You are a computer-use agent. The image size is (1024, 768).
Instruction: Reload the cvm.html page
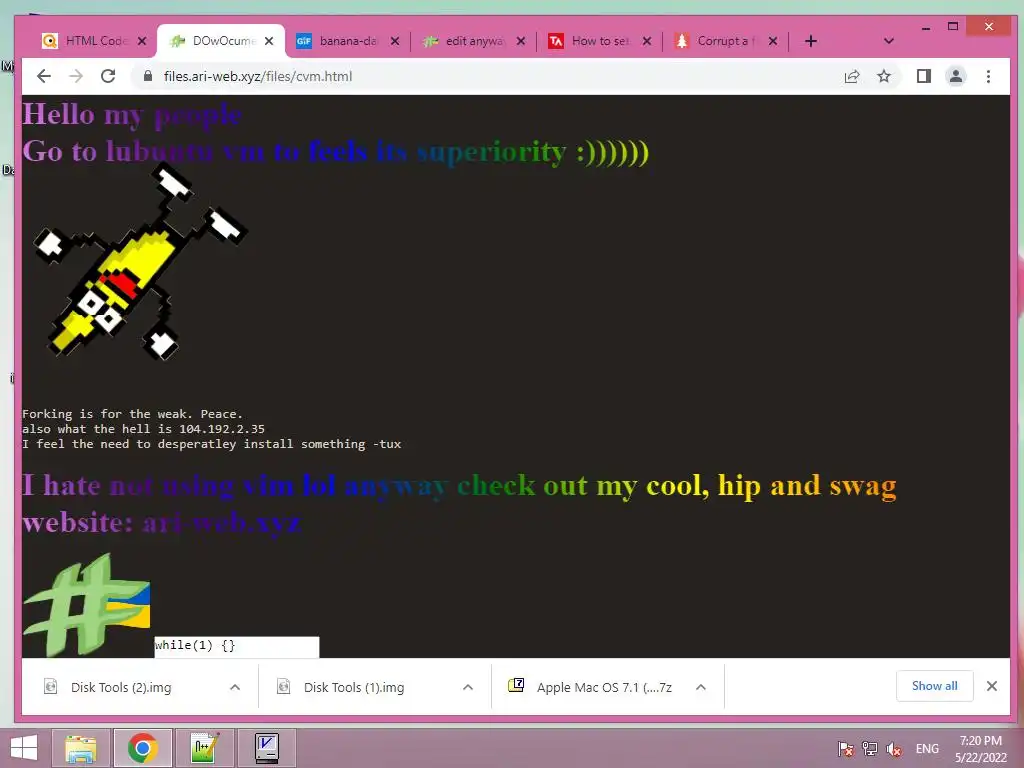point(108,76)
